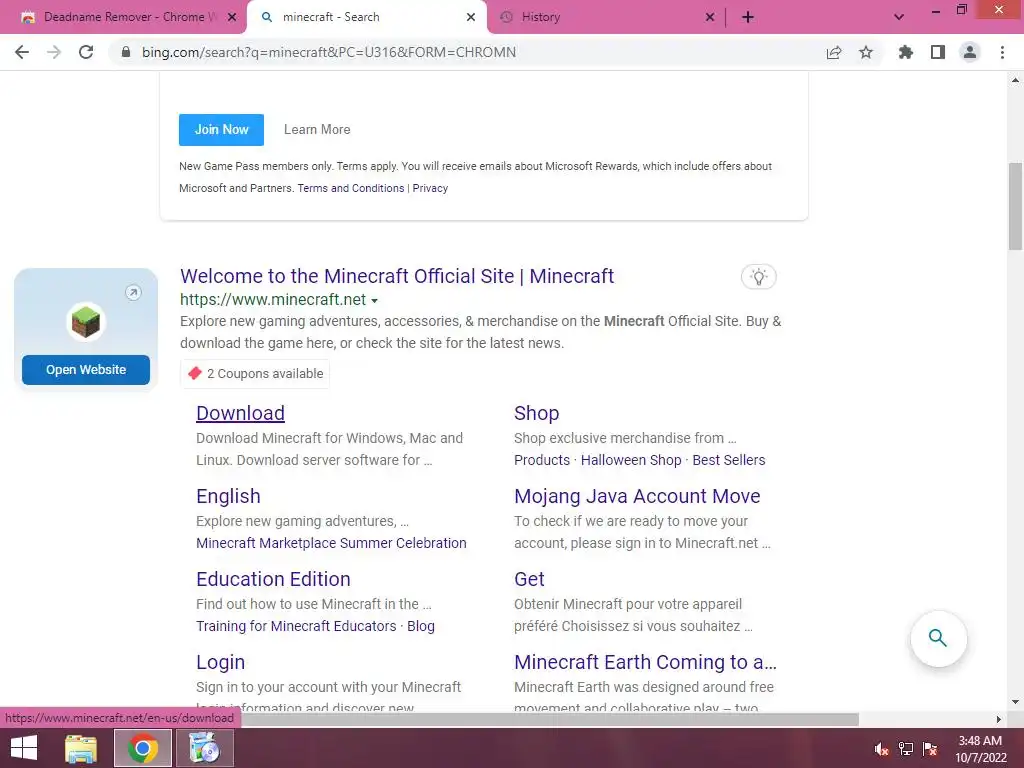Viewport: 1024px width, 768px height.
Task: Close the History tab
Action: click(x=710, y=17)
